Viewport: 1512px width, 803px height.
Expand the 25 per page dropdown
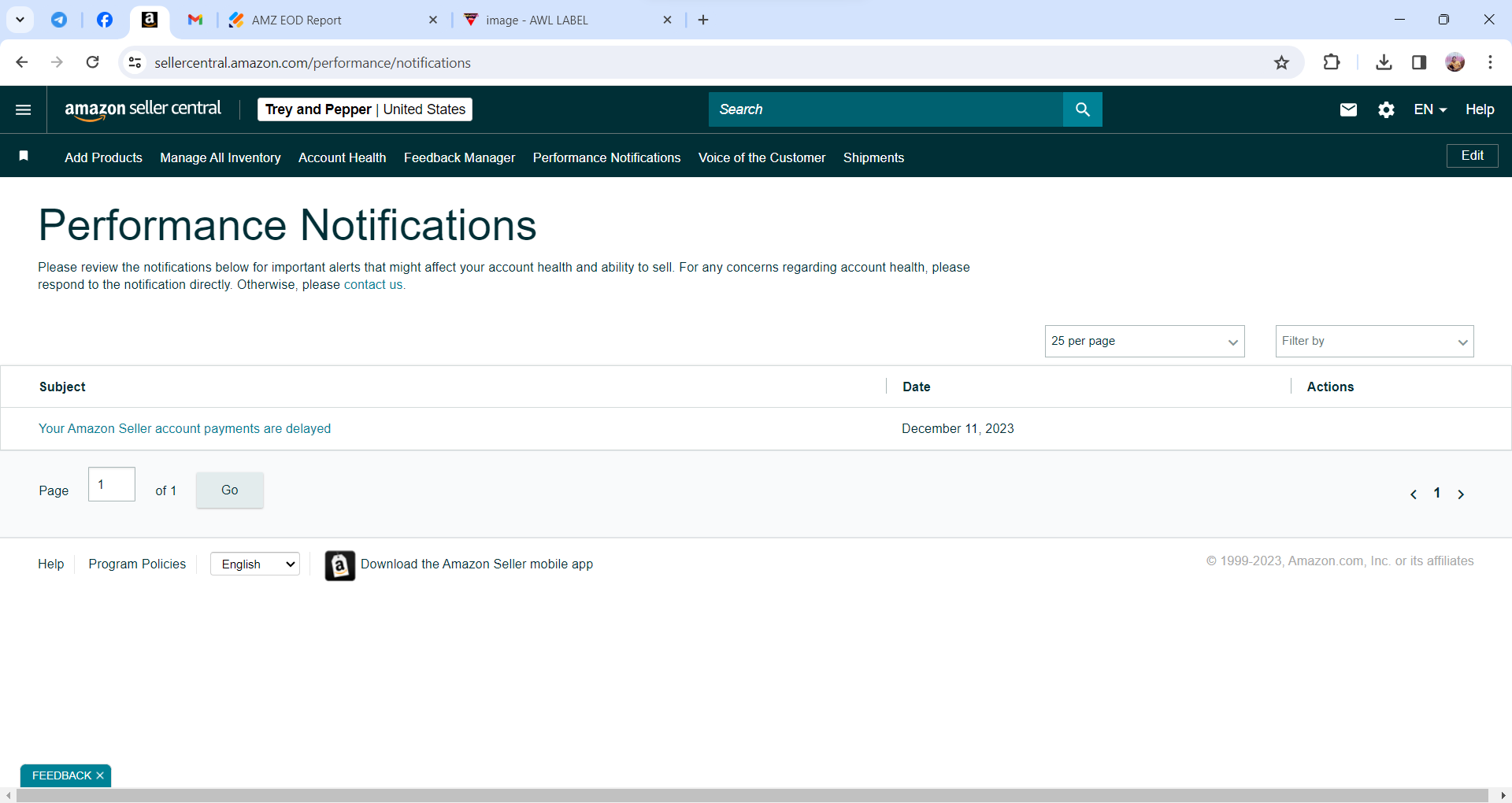coord(1145,341)
